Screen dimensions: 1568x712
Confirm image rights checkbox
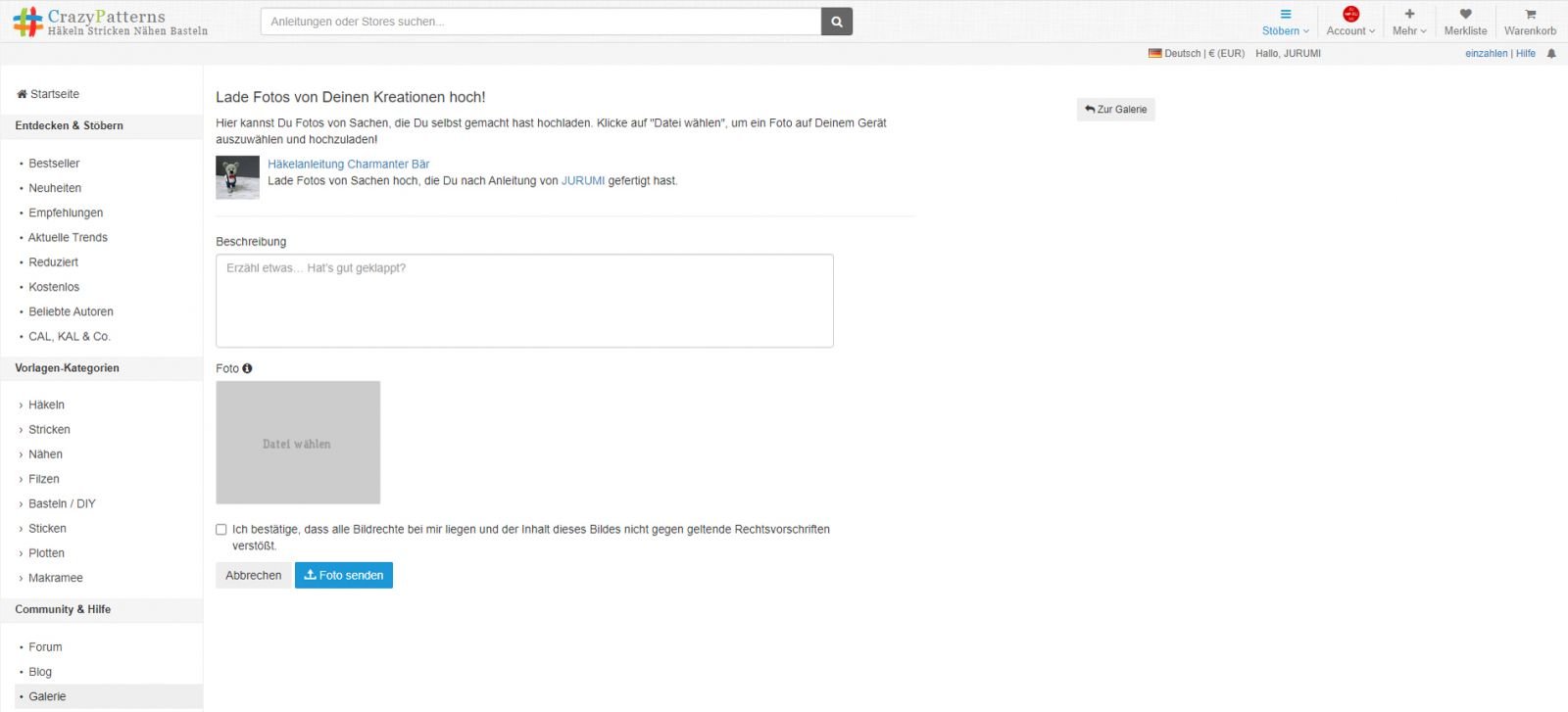(221, 530)
